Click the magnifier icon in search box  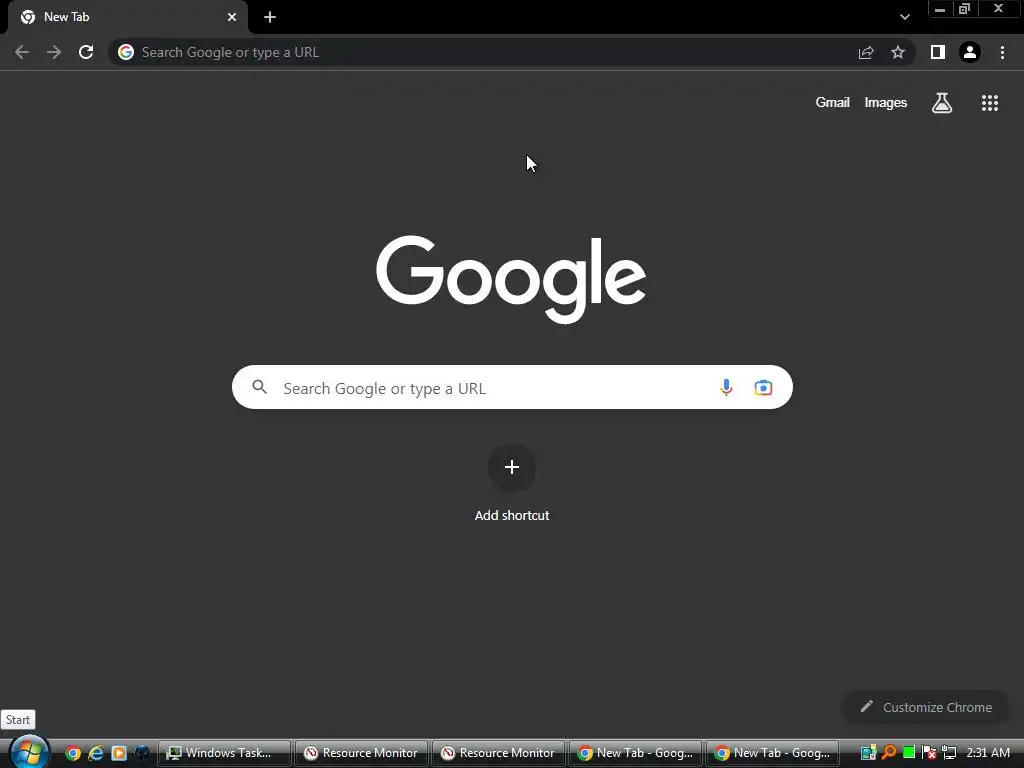[260, 387]
